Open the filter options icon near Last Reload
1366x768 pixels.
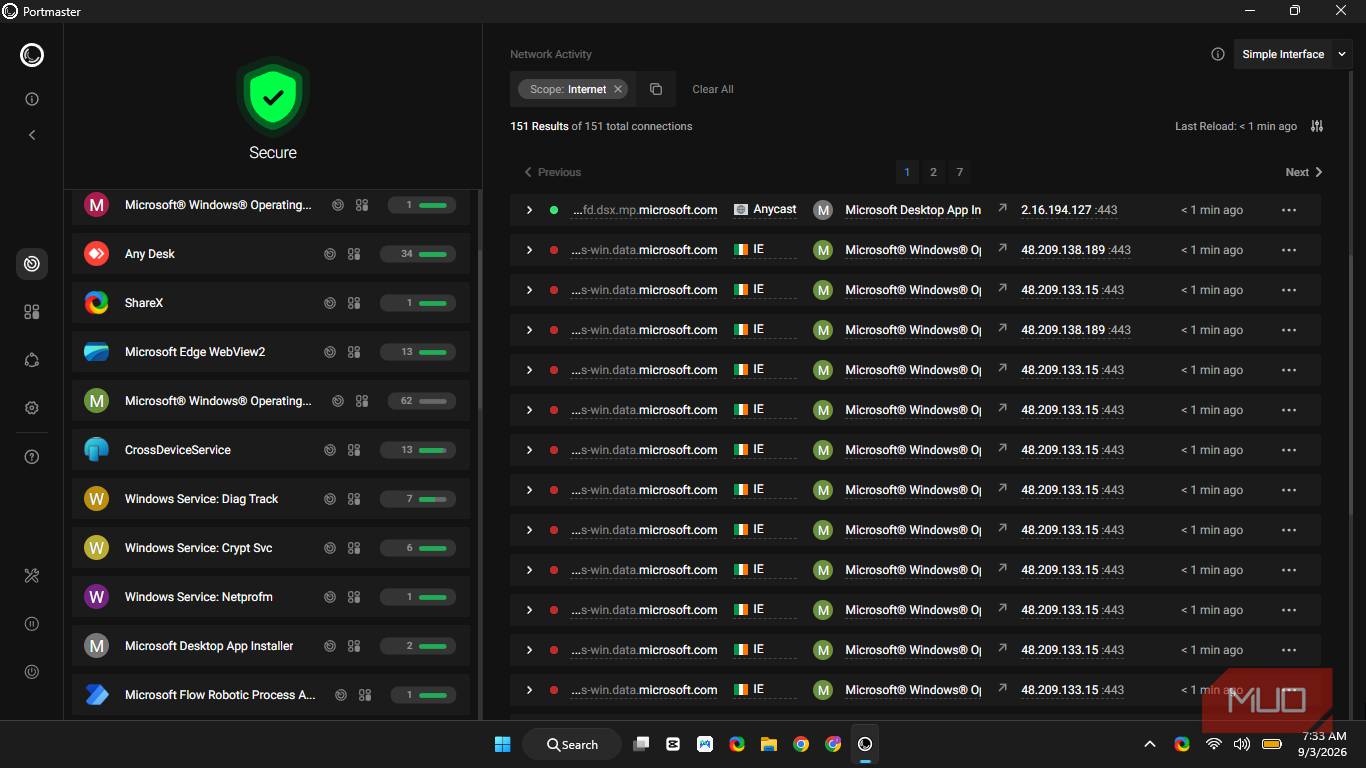[x=1317, y=126]
